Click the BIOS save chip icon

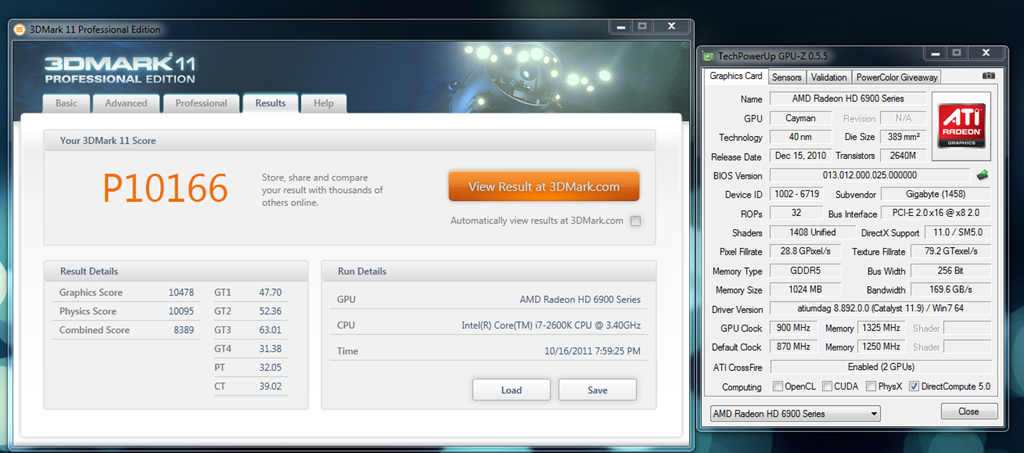tap(982, 175)
